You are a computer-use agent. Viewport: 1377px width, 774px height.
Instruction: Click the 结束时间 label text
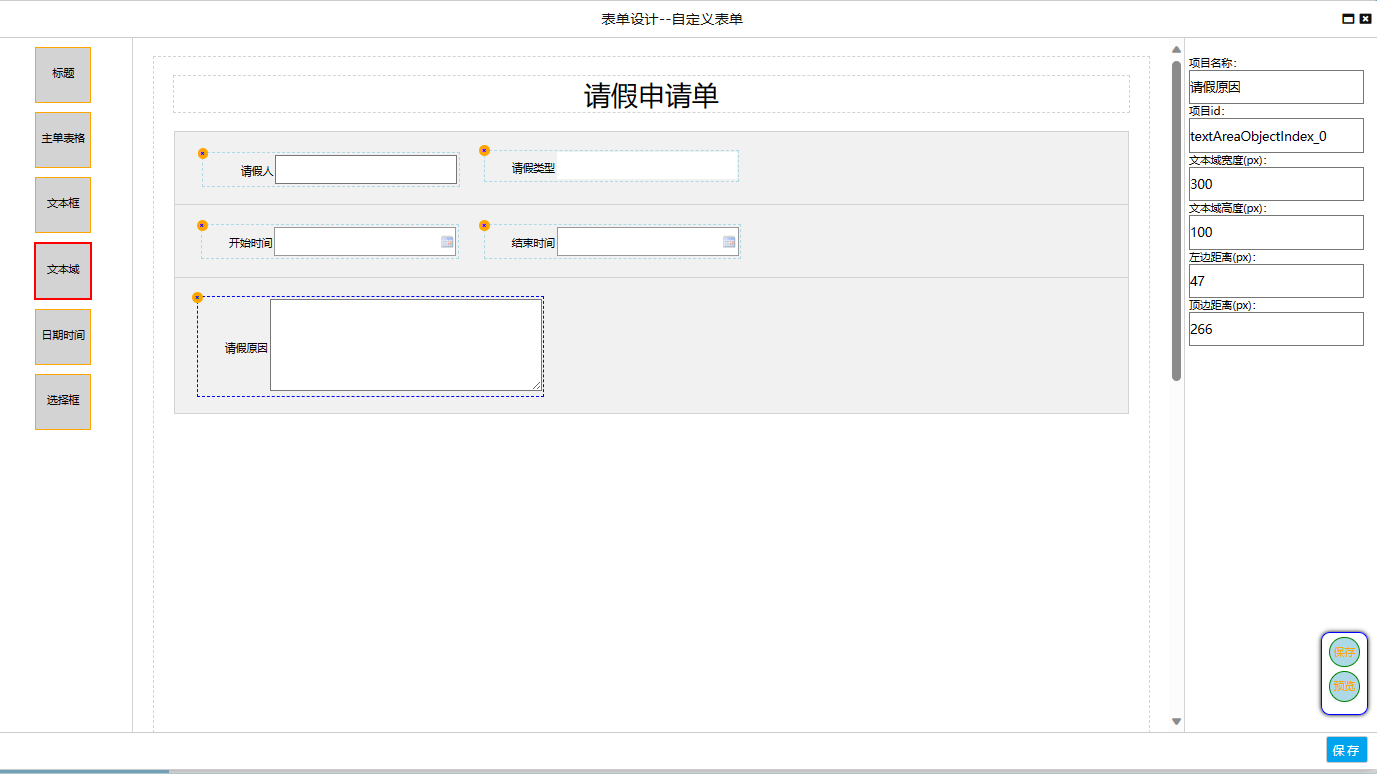pos(533,243)
